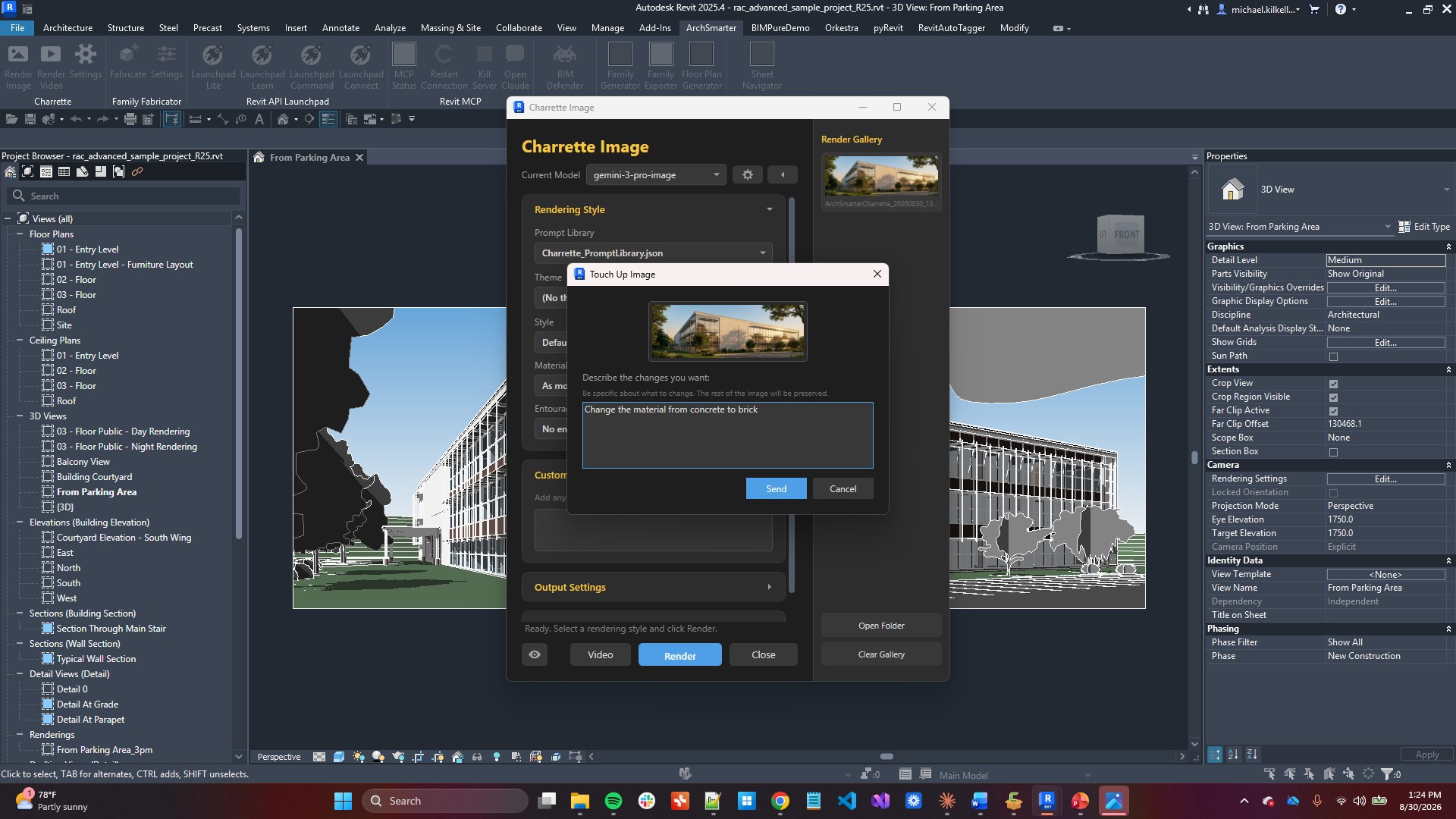Viewport: 1456px width, 819px height.
Task: Open Spotify from the taskbar
Action: pyautogui.click(x=613, y=801)
